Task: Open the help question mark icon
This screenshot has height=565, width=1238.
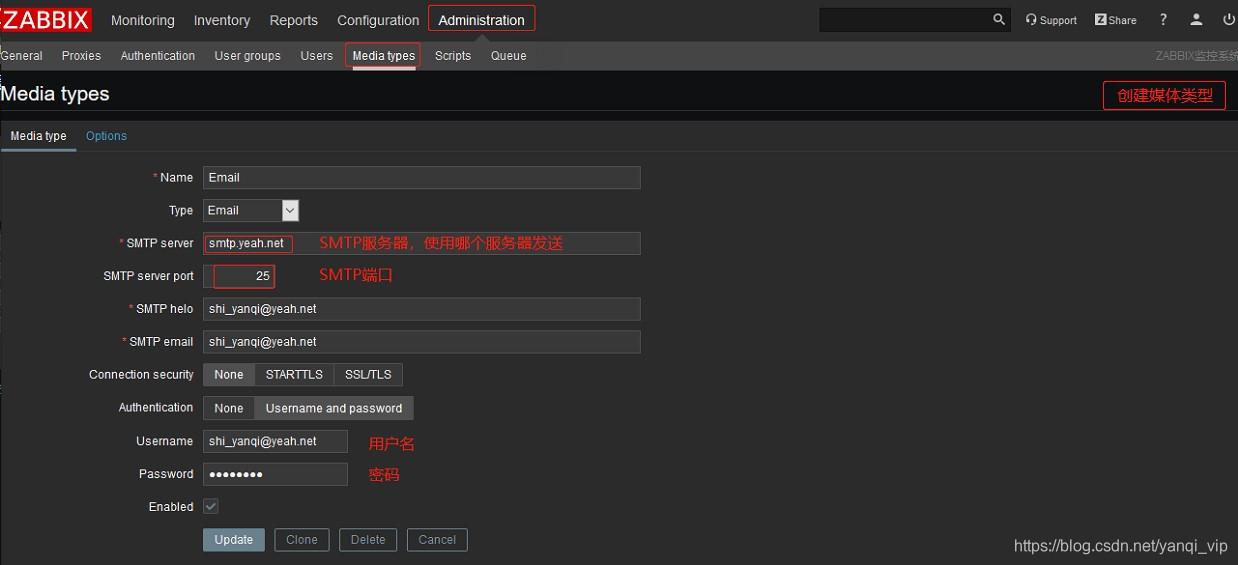Action: tap(1163, 20)
